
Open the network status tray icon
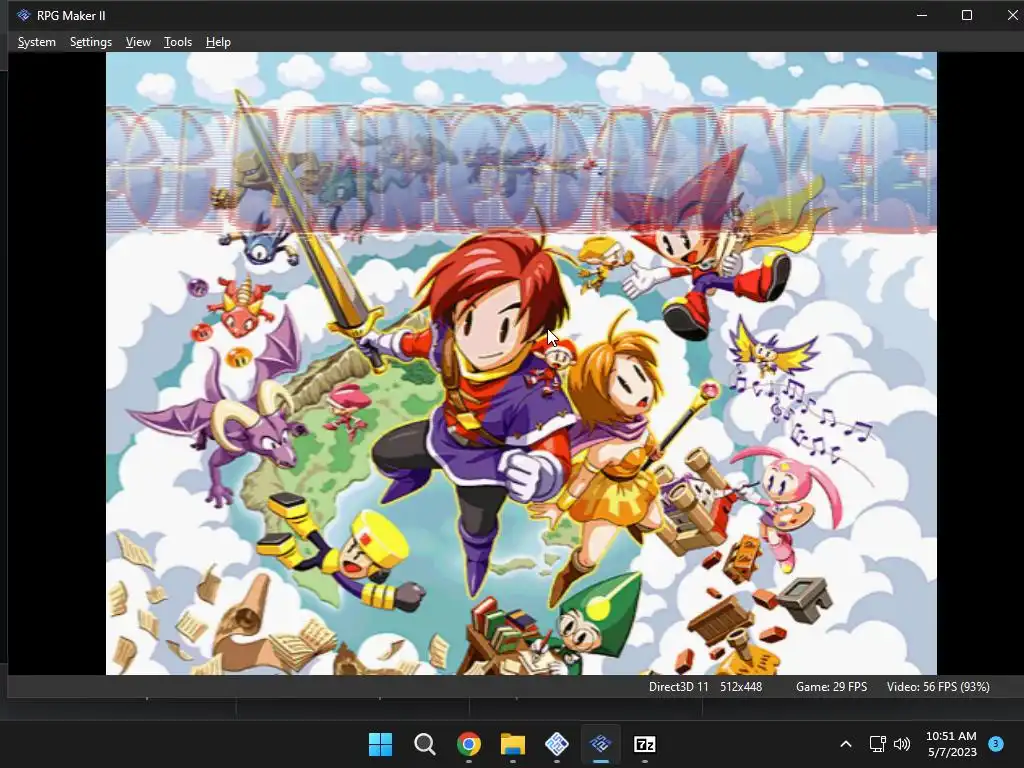coord(877,744)
